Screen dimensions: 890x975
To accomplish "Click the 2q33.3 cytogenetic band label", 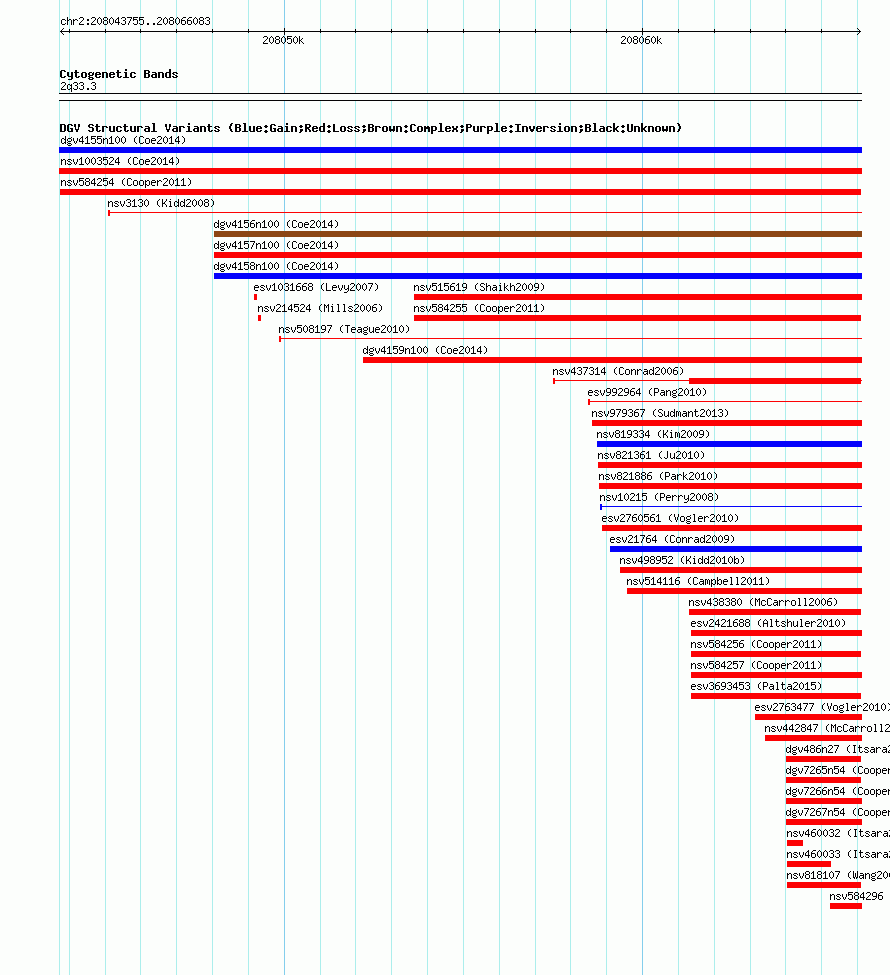I will click(78, 86).
